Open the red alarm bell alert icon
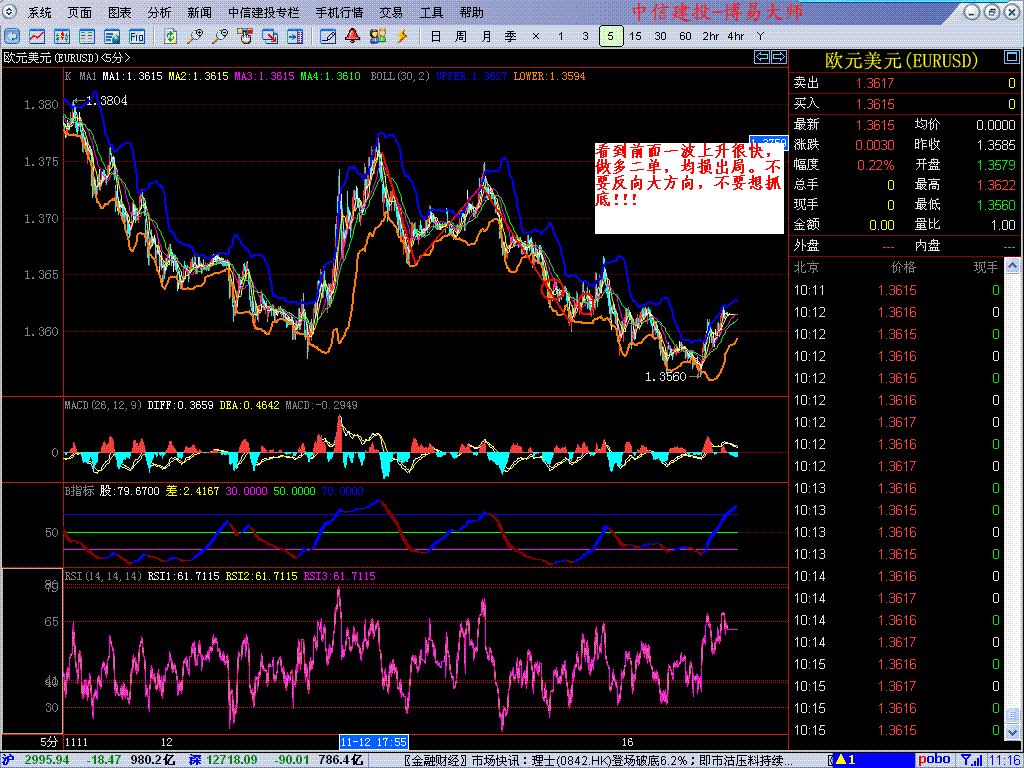 353,36
